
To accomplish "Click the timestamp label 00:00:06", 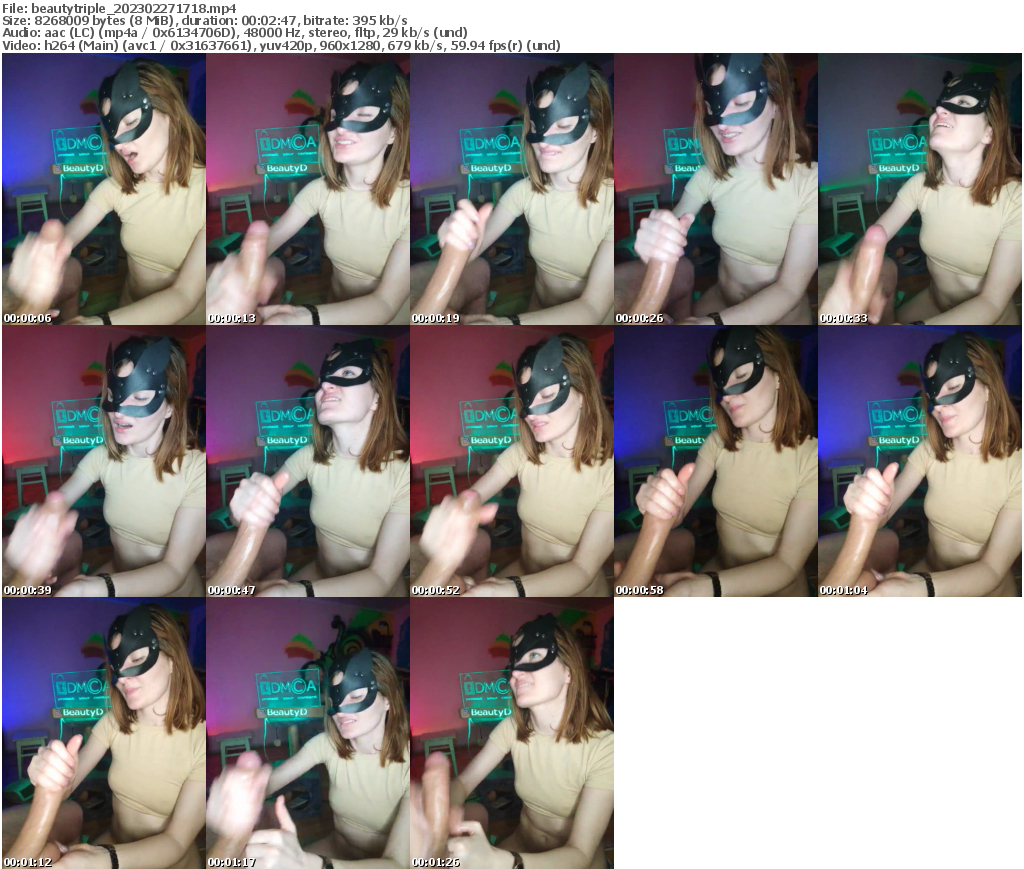I will [27, 317].
